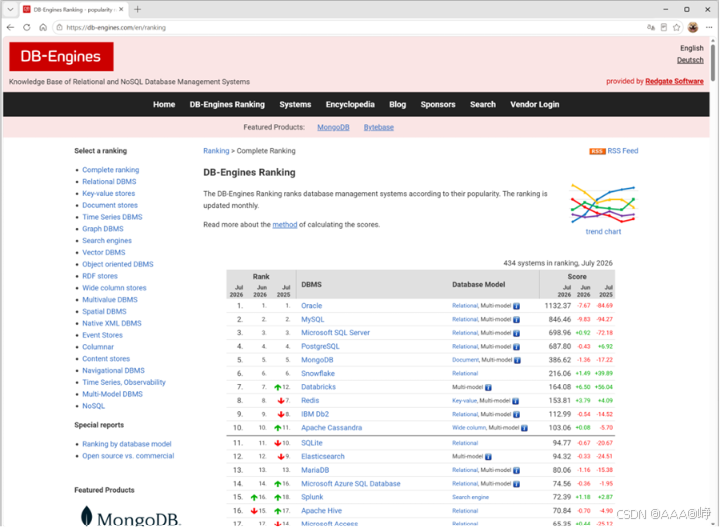Open the reader view icon

coord(664,28)
